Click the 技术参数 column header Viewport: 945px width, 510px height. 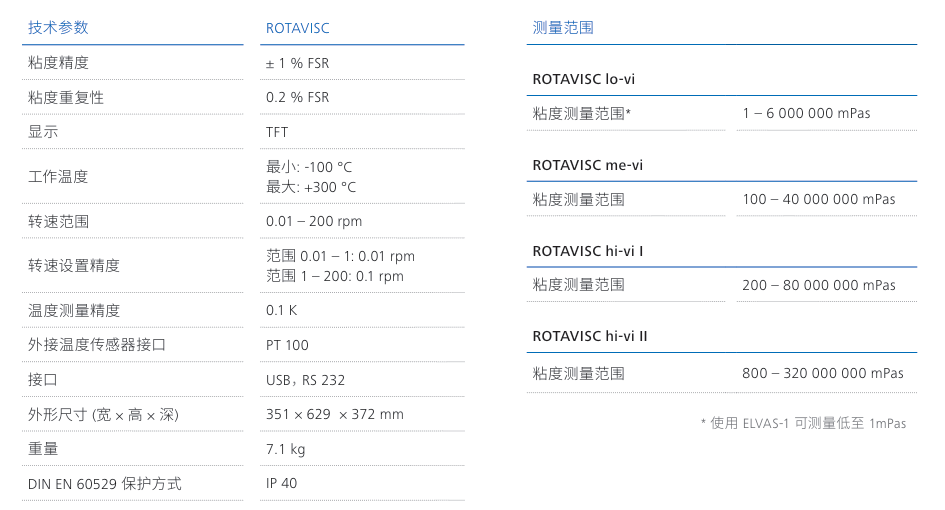click(58, 28)
